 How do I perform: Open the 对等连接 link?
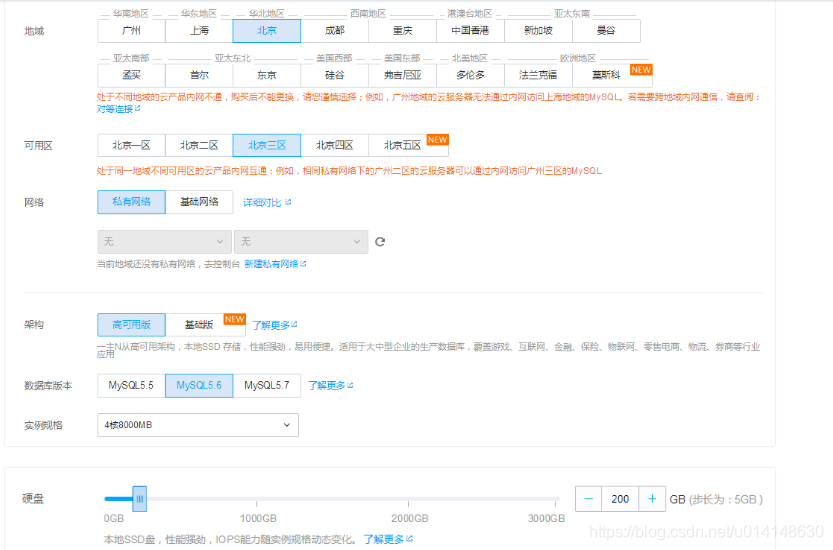[118, 109]
